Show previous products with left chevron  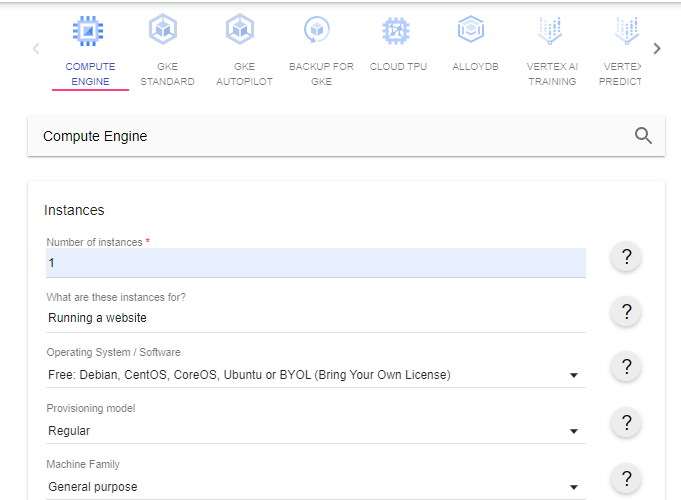coord(36,48)
